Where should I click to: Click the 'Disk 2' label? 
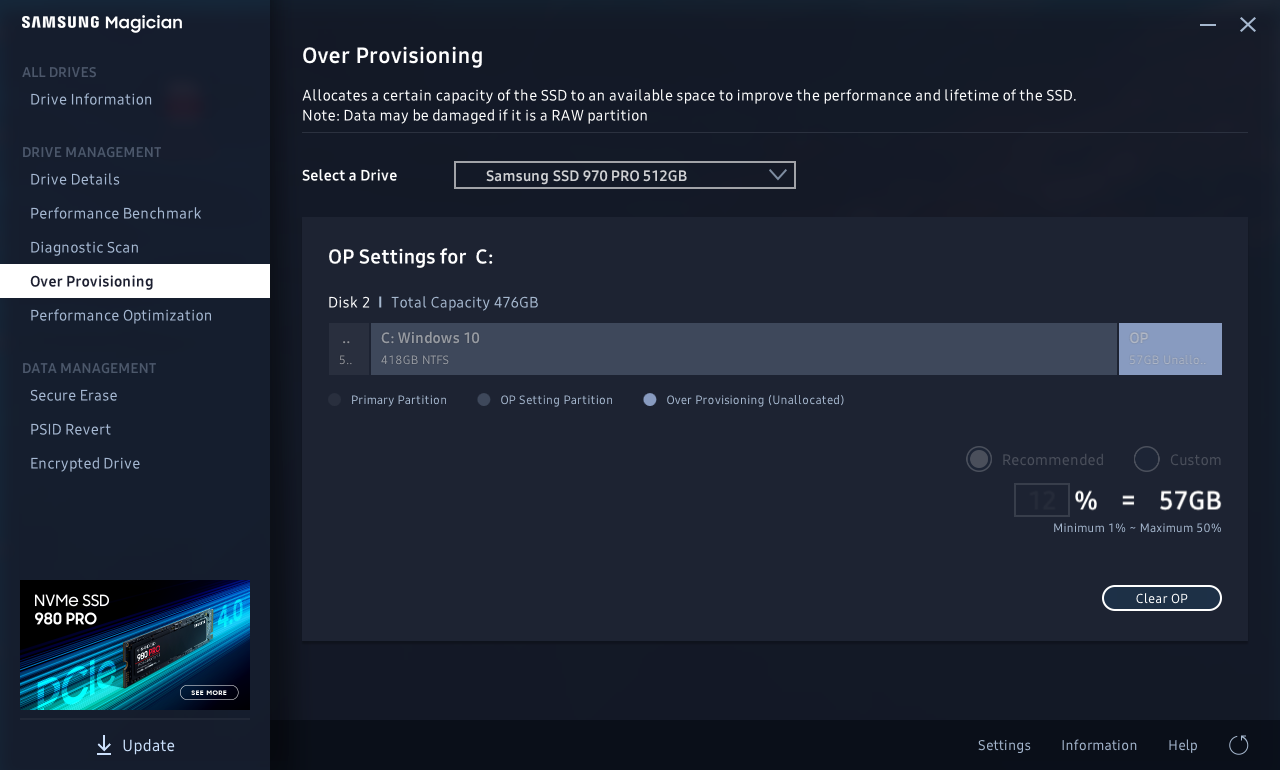(x=349, y=302)
